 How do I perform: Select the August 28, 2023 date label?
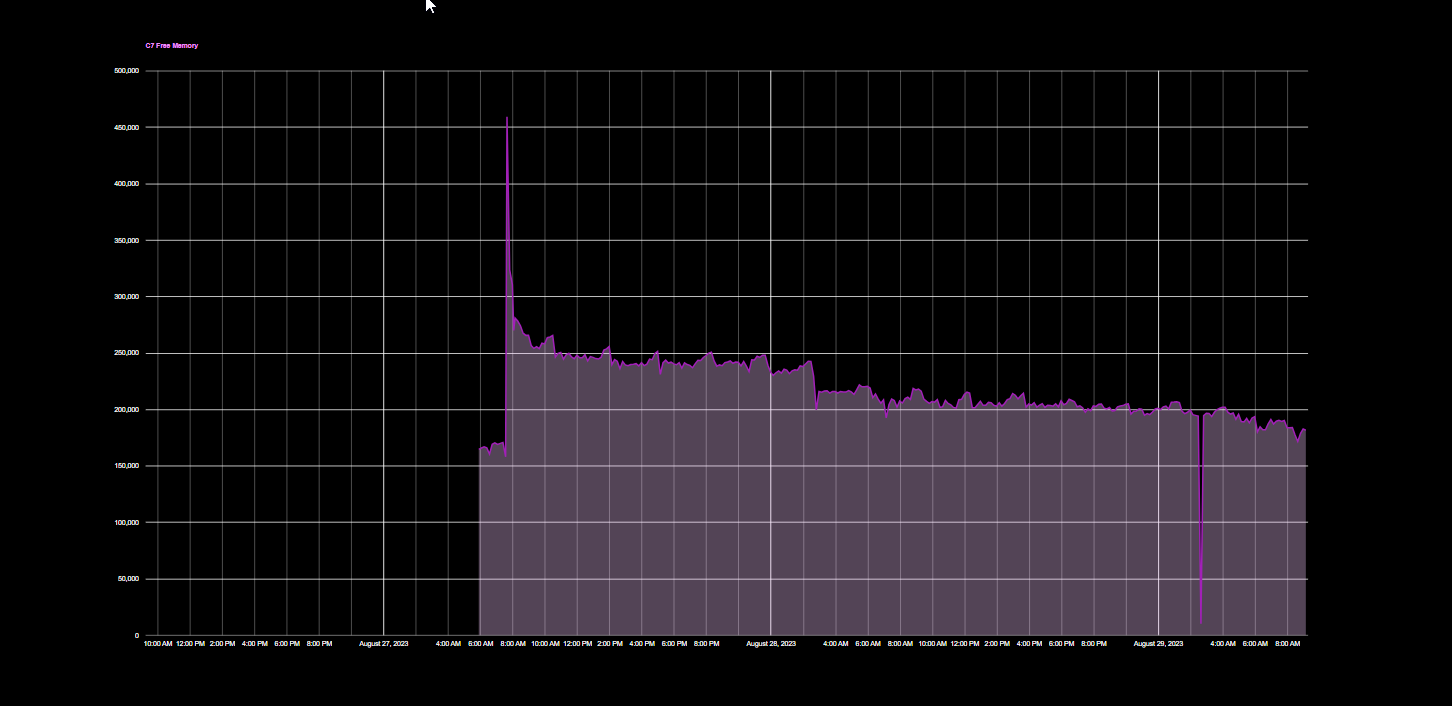click(771, 644)
